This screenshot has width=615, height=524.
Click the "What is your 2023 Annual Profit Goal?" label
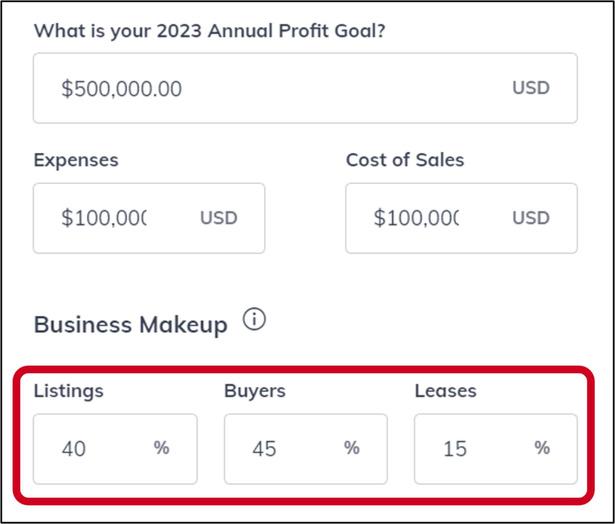point(209,30)
